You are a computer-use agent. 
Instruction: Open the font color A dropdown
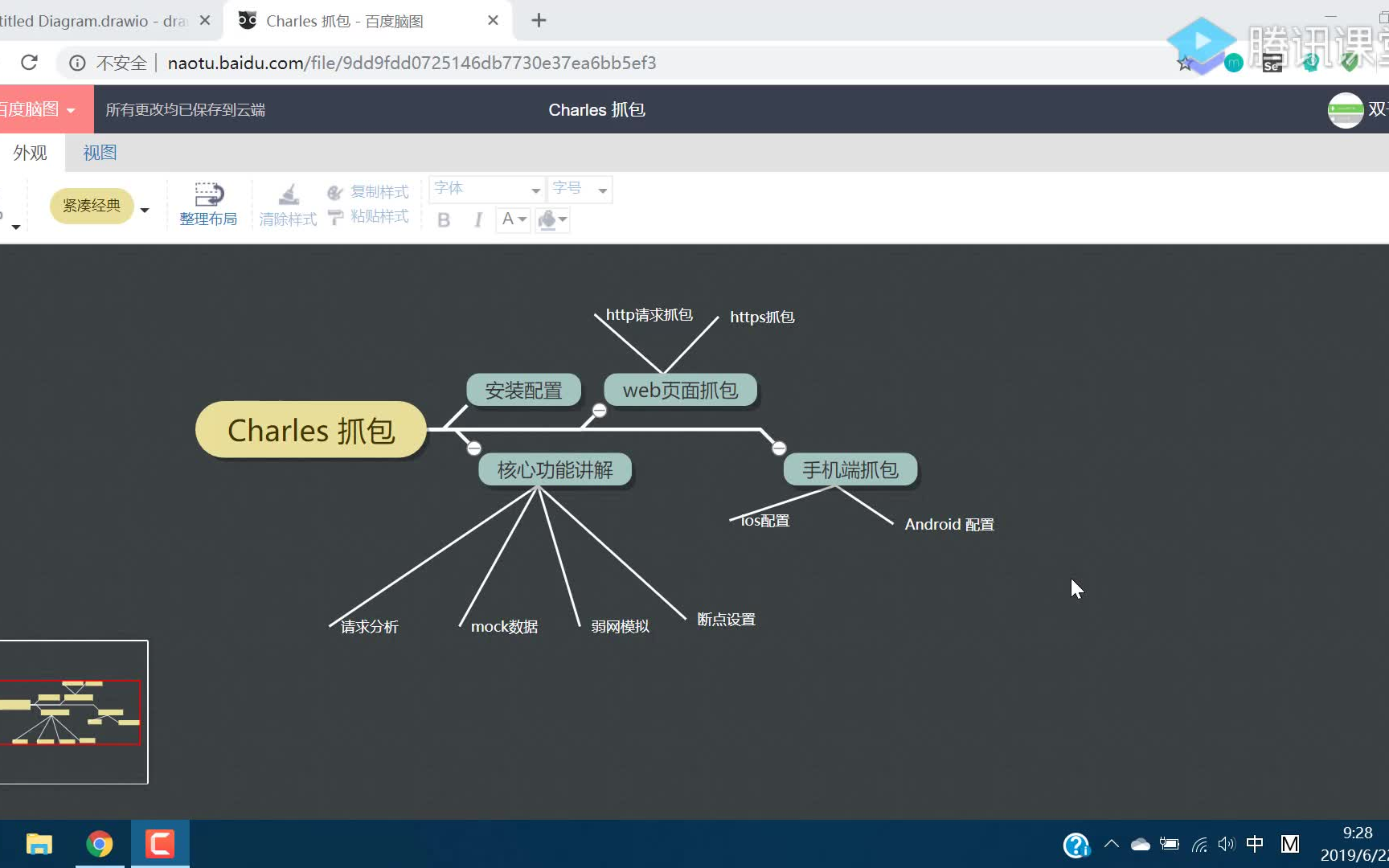tap(514, 219)
